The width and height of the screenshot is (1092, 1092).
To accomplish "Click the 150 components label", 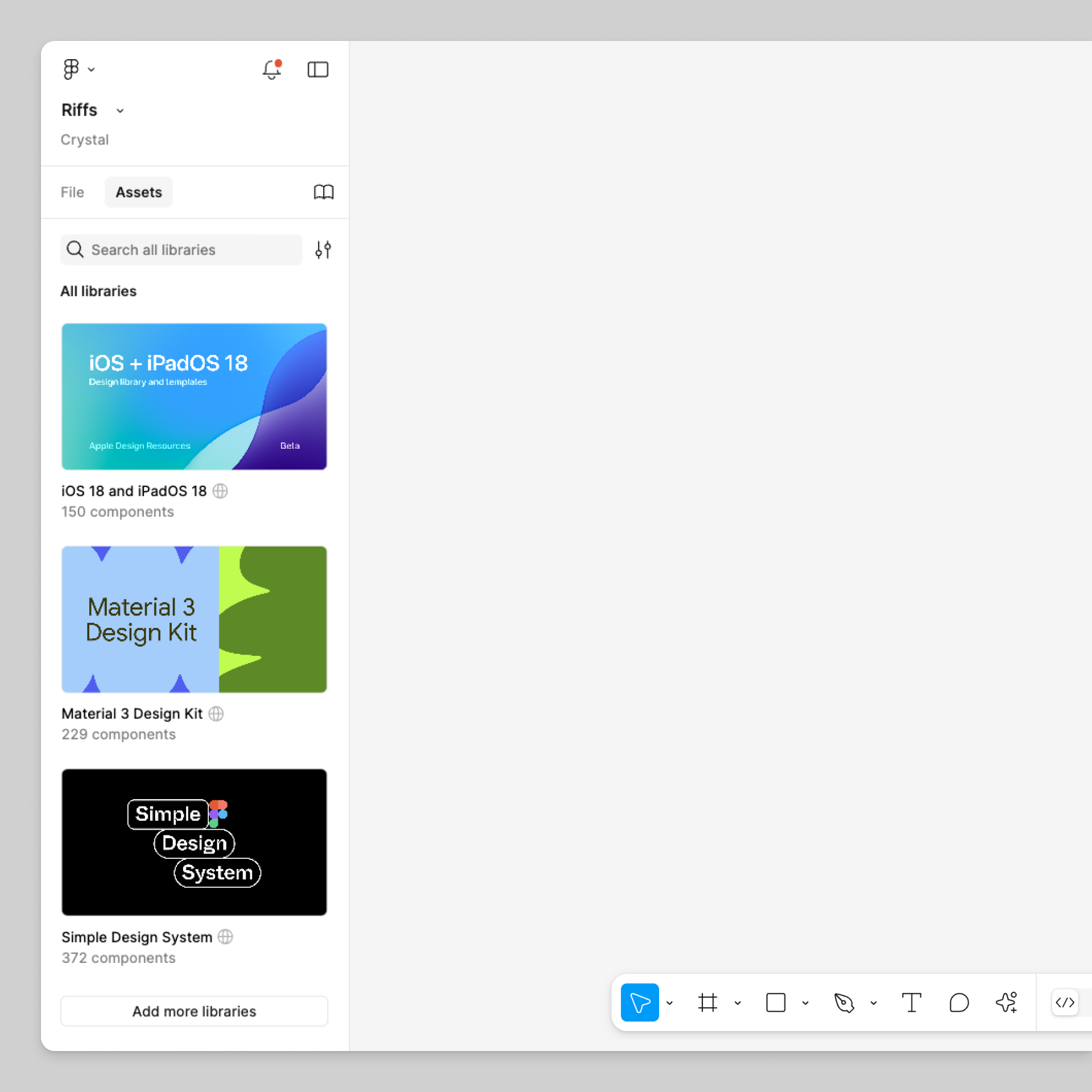I will tap(118, 512).
